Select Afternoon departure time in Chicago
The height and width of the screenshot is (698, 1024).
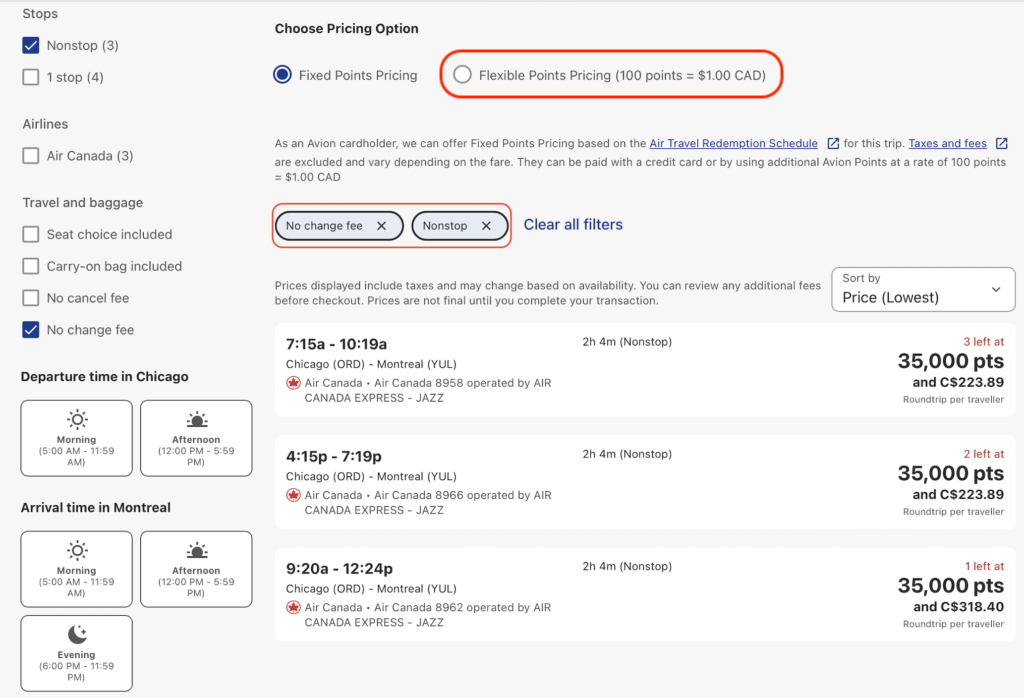pyautogui.click(x=196, y=438)
